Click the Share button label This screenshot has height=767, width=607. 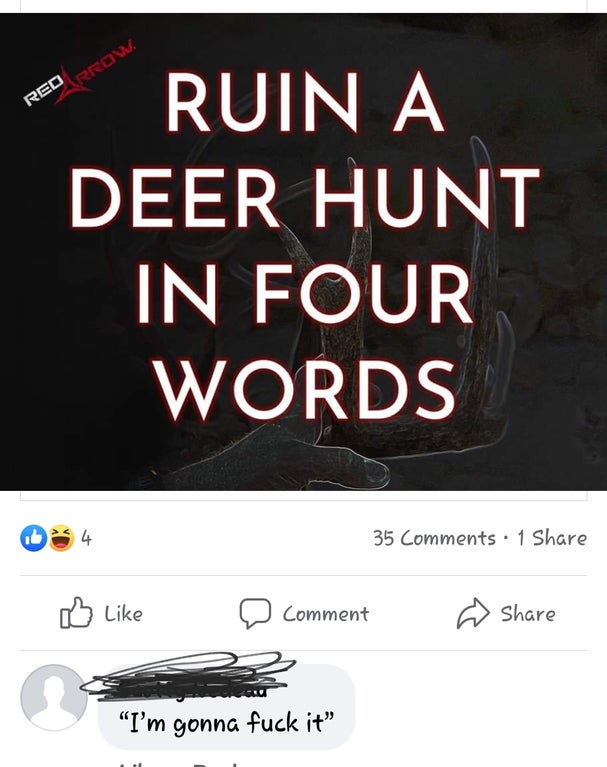pos(528,613)
